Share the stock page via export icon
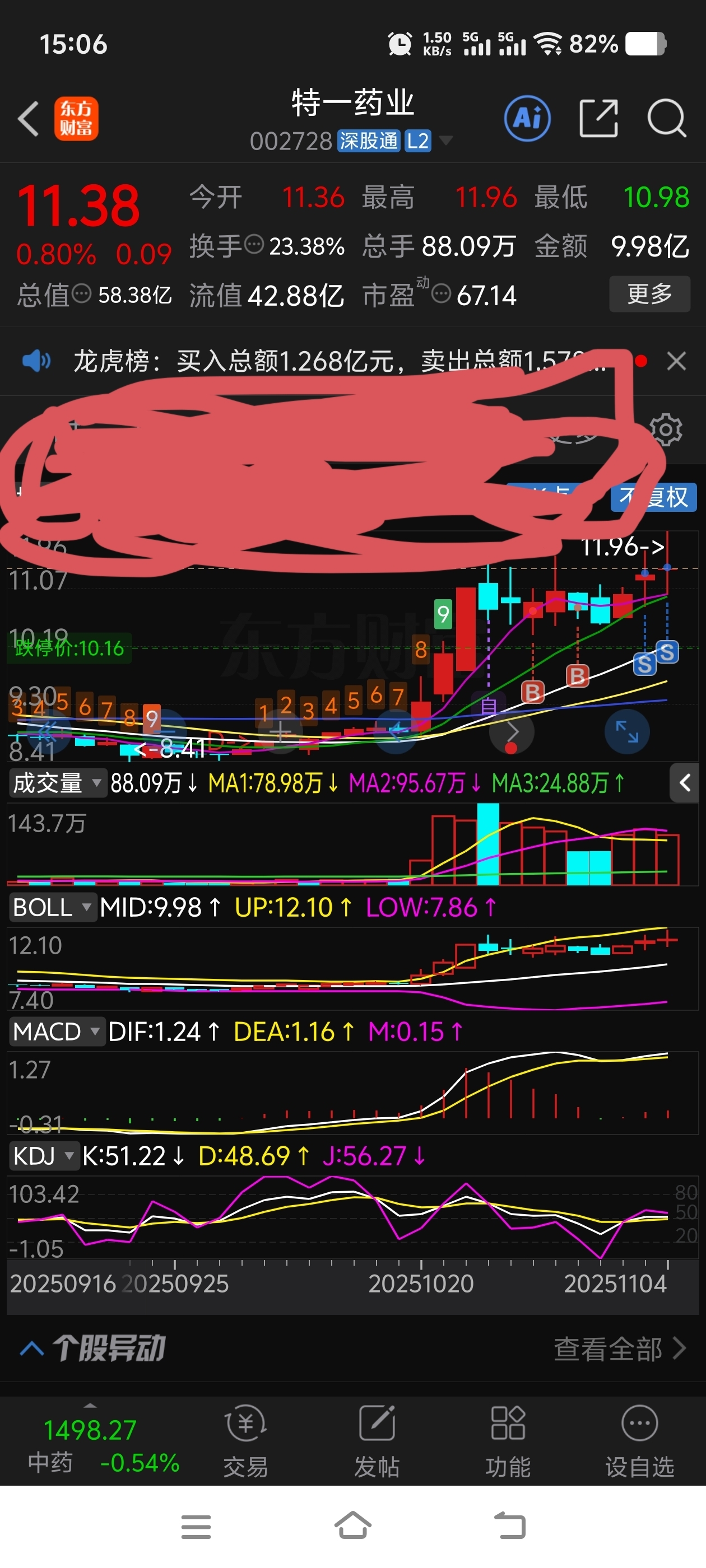Screen dimensions: 706x1568 598,118
